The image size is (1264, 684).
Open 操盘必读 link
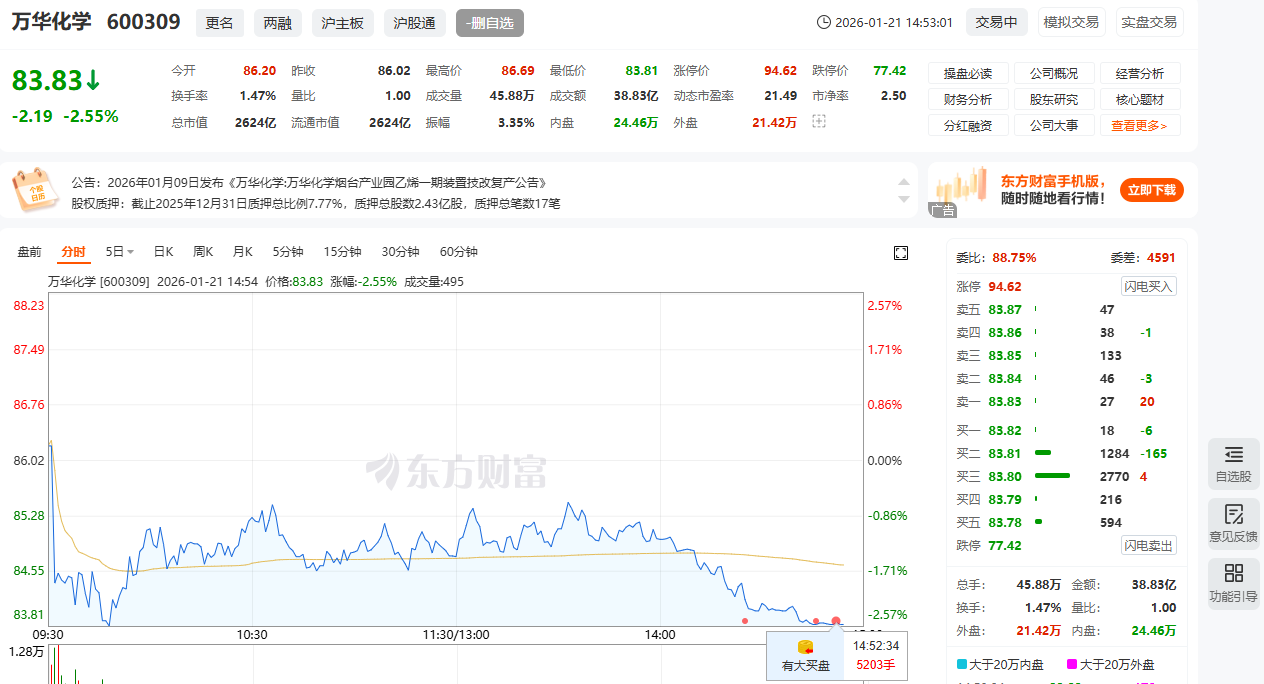point(968,73)
